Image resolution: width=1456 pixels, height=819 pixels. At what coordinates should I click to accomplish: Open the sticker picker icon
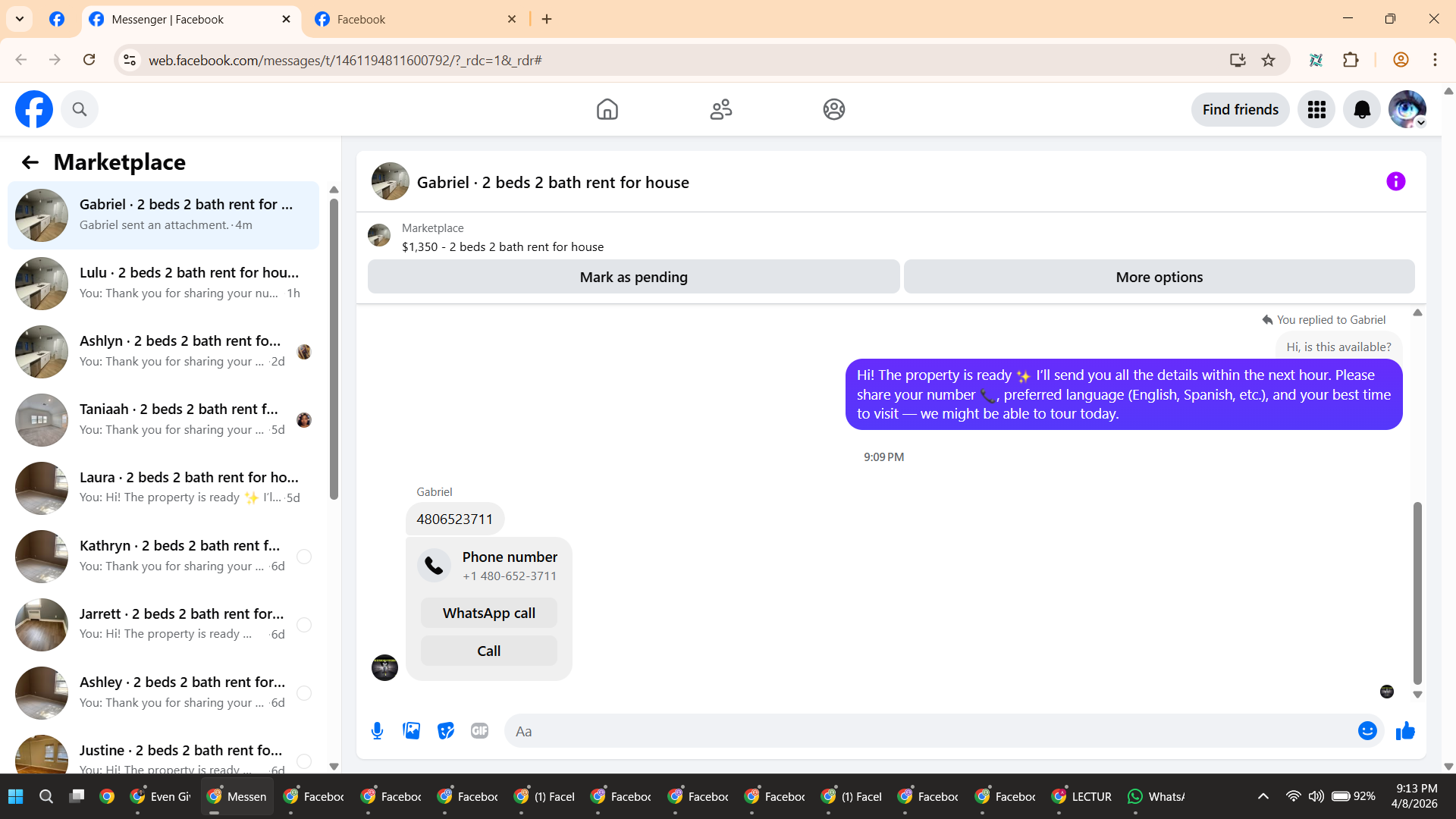(445, 731)
